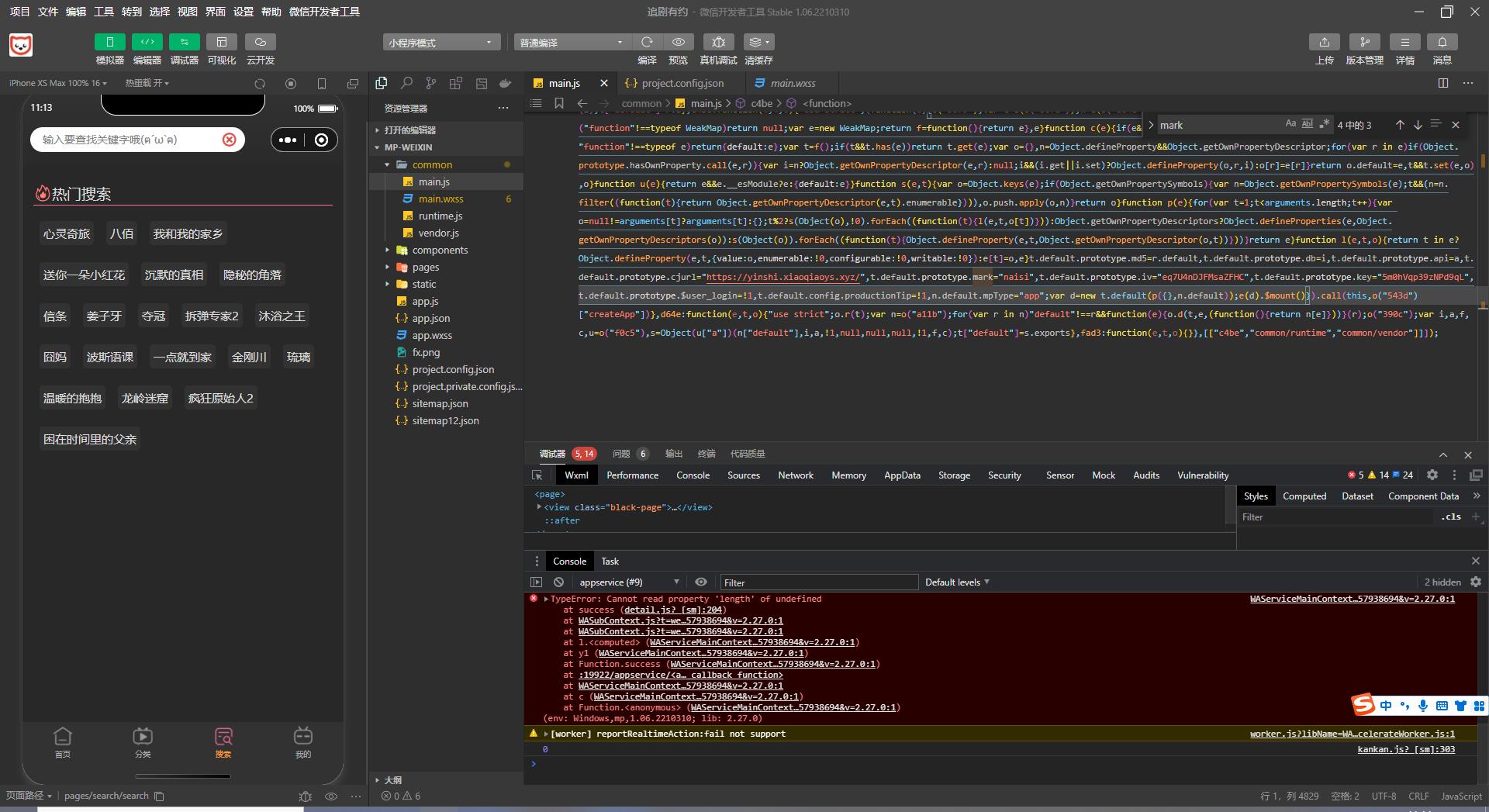This screenshot has width=1489, height=812.
Task: Open DevTools settings gear icon
Action: pos(1432,475)
